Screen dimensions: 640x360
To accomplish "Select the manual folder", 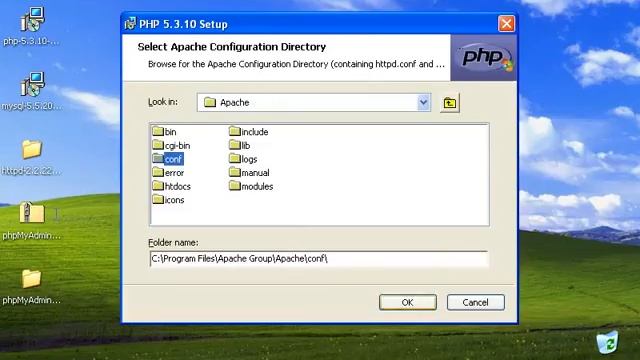I will coord(249,173).
